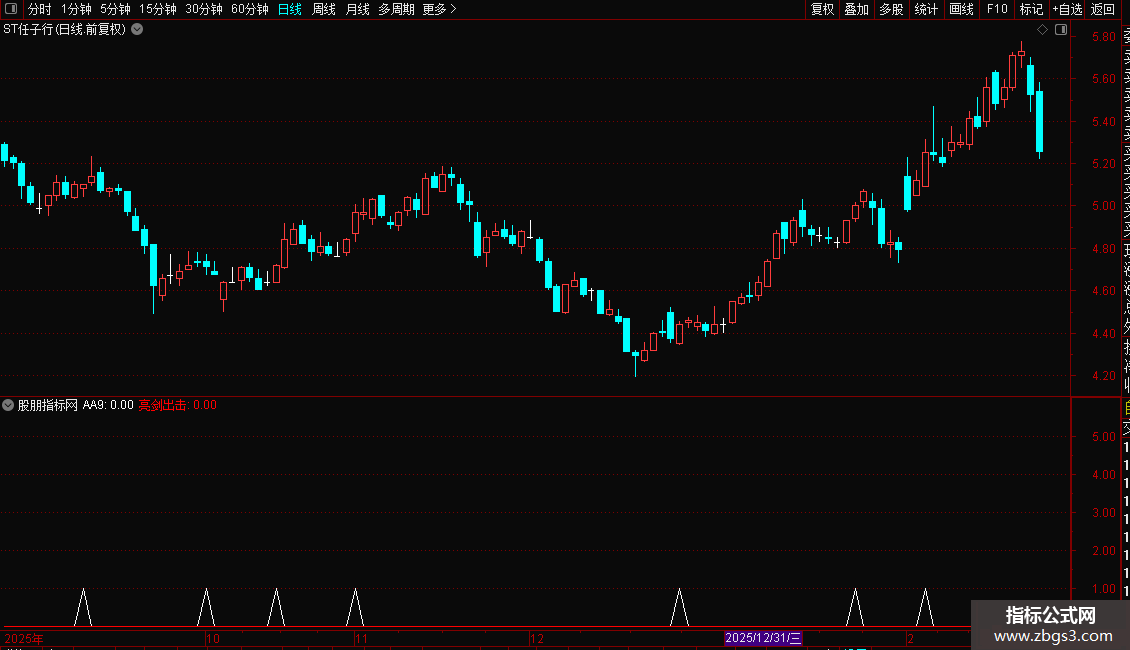Switch to 月线 monthly chart

tap(357, 9)
